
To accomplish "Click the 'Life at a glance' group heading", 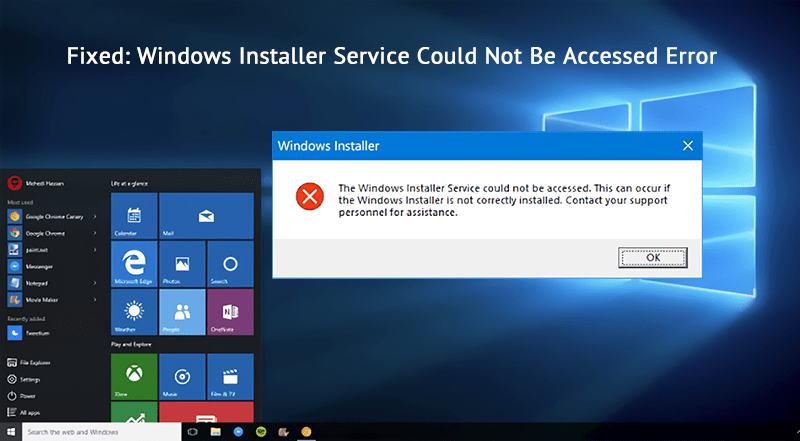I will (130, 183).
